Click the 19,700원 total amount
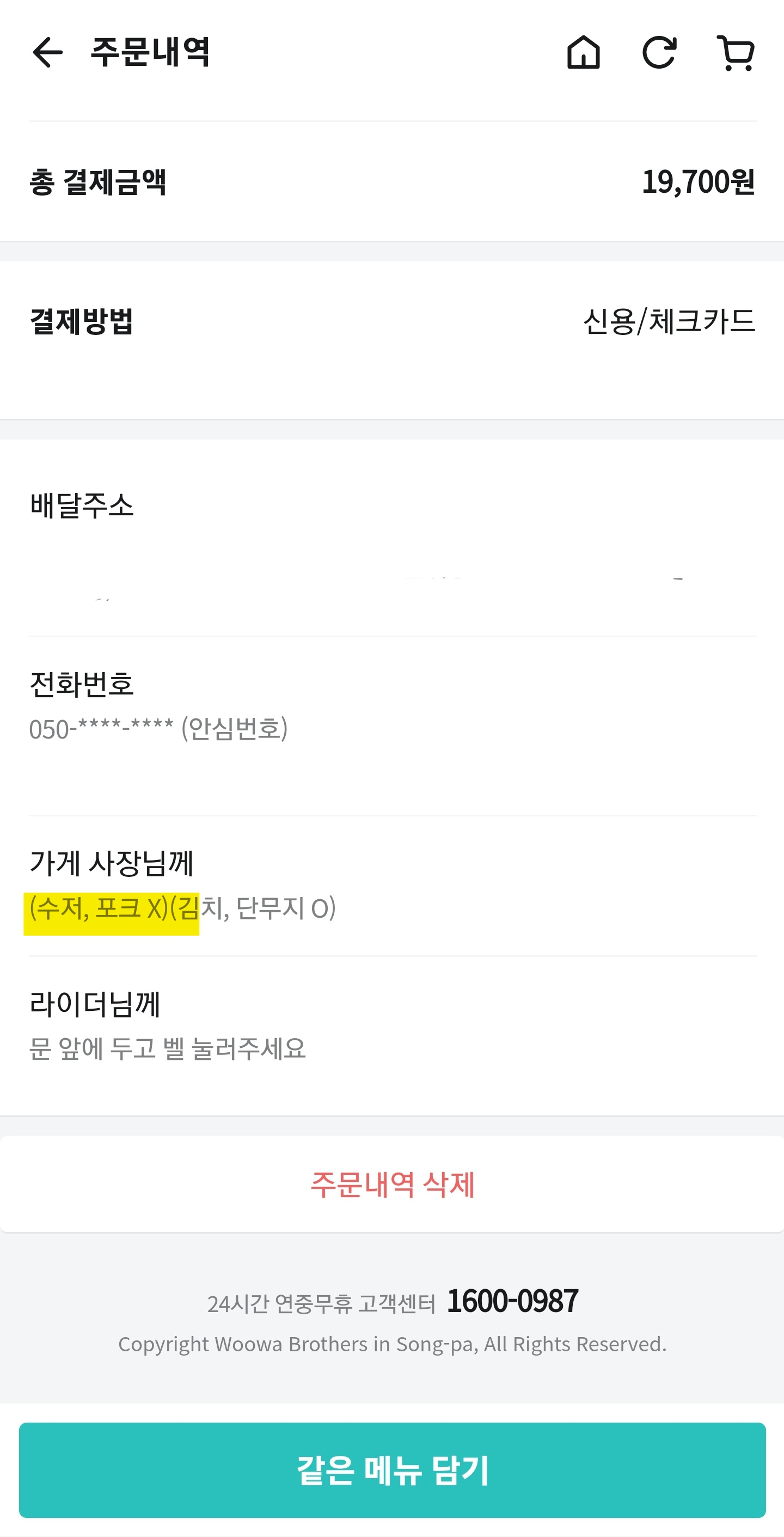Screen dimensions: 784x1537 coord(697,182)
